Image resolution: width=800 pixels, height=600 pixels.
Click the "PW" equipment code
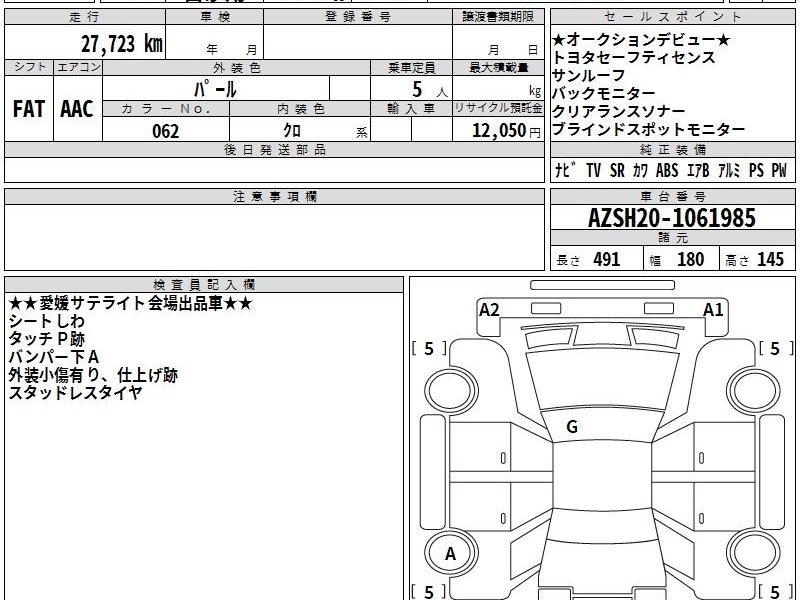[x=779, y=170]
